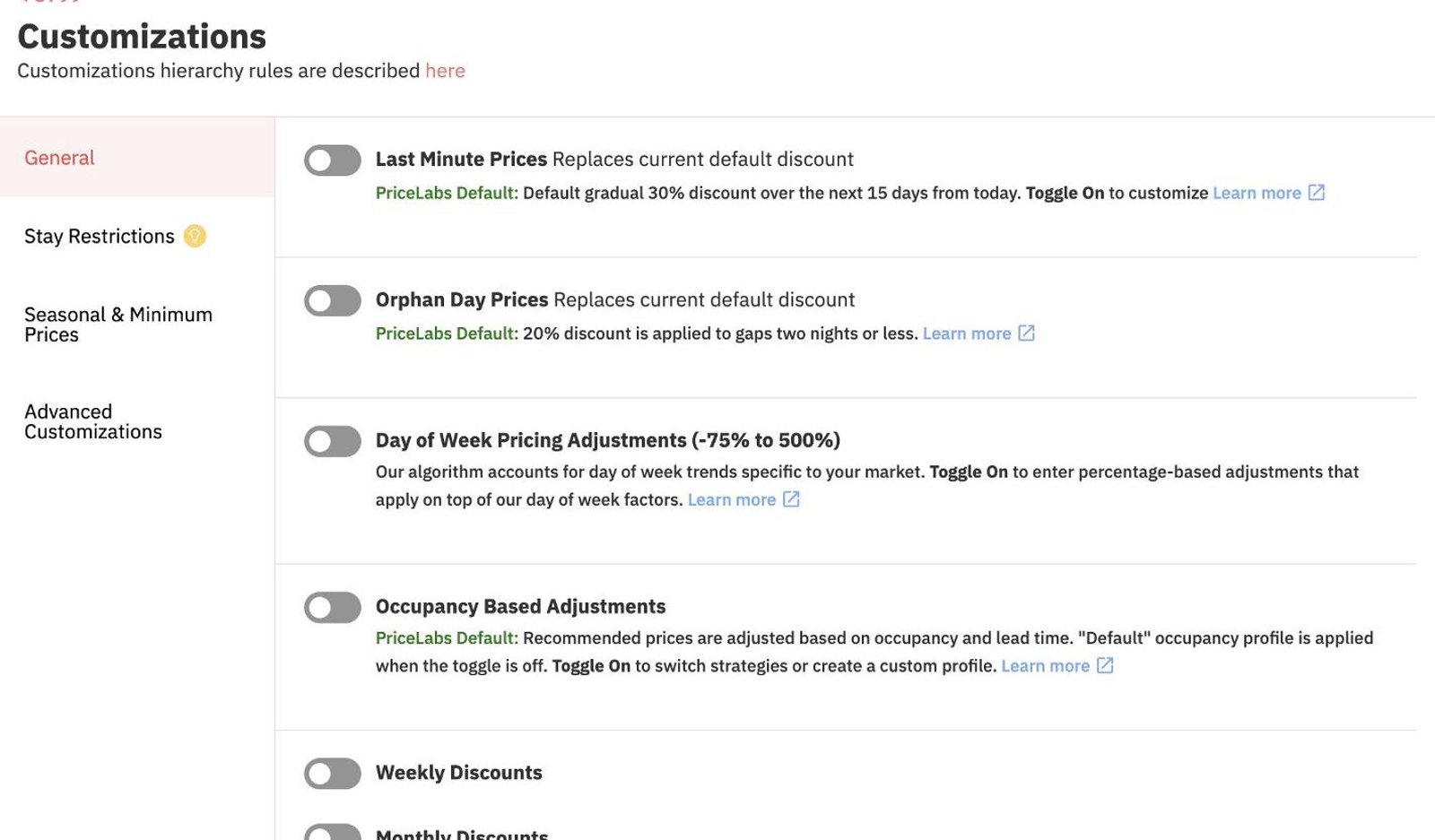Click external link icon after Last Minute Learn more
The image size is (1435, 840).
pos(1317,193)
